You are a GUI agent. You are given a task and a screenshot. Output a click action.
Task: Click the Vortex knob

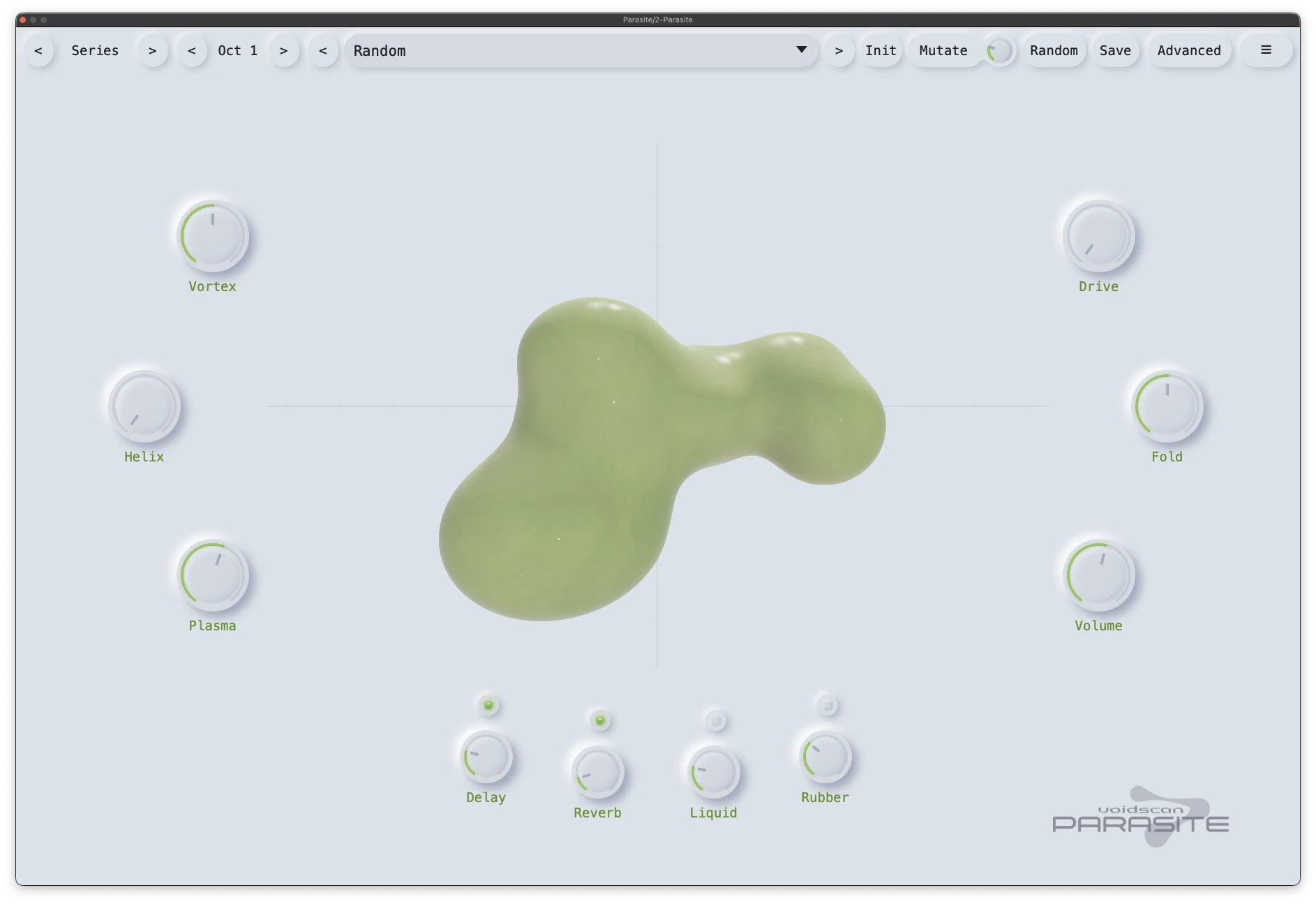tap(213, 237)
